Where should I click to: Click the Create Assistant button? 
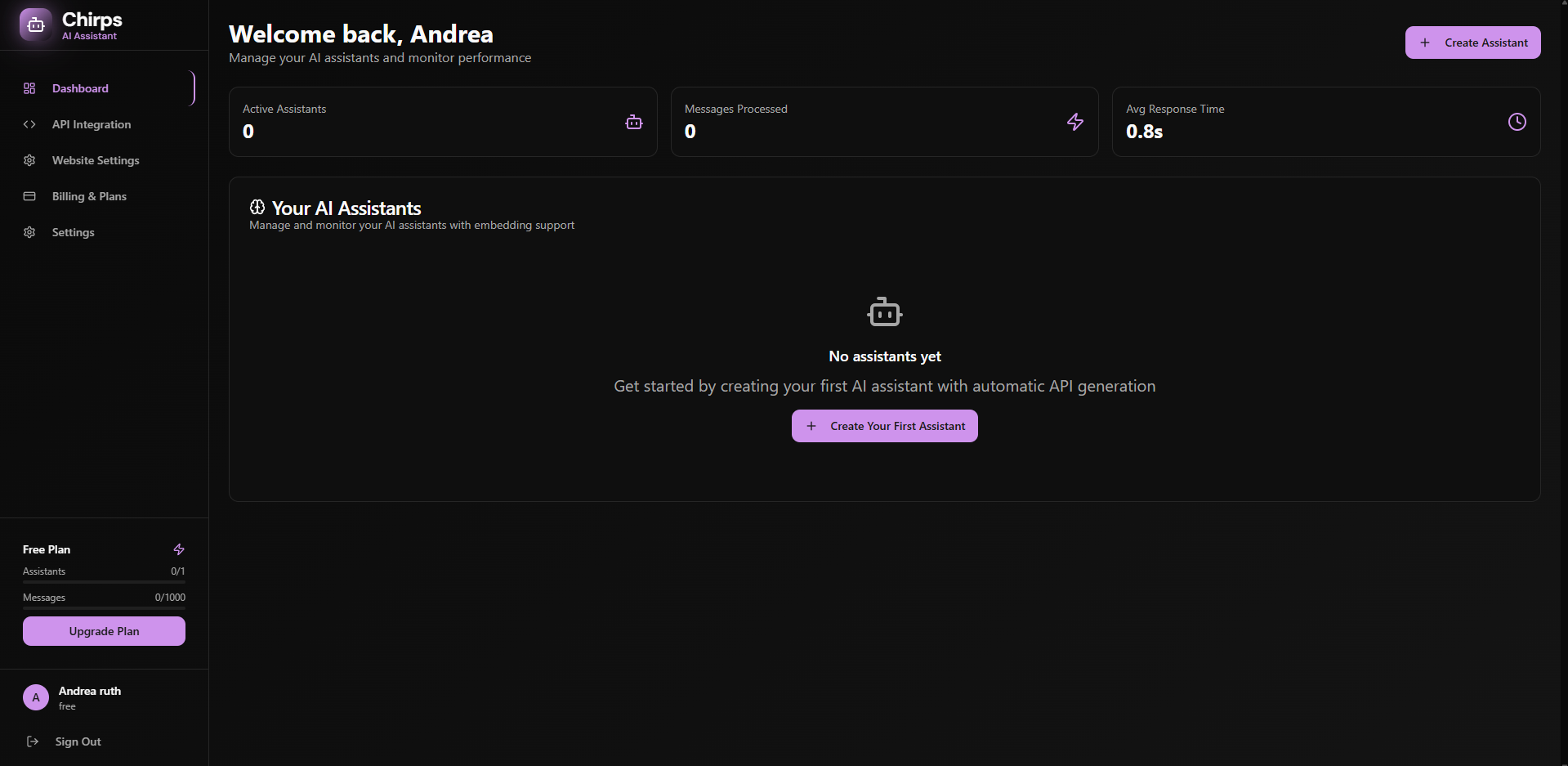pos(1472,42)
